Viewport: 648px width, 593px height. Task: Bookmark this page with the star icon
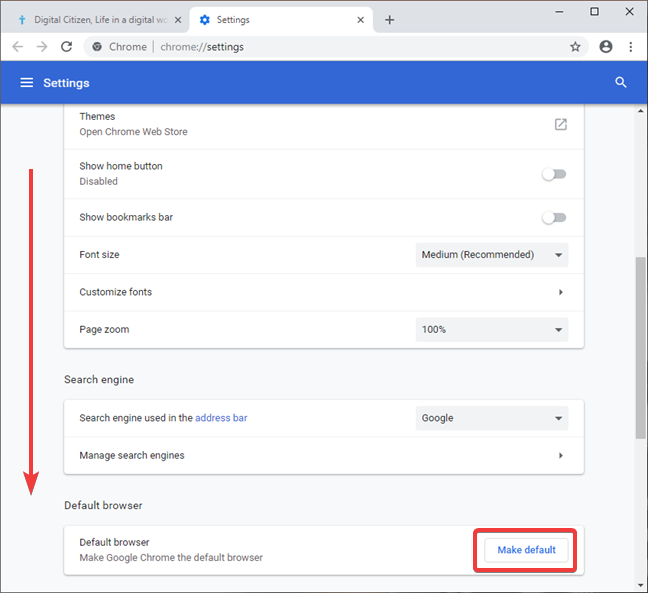point(575,47)
